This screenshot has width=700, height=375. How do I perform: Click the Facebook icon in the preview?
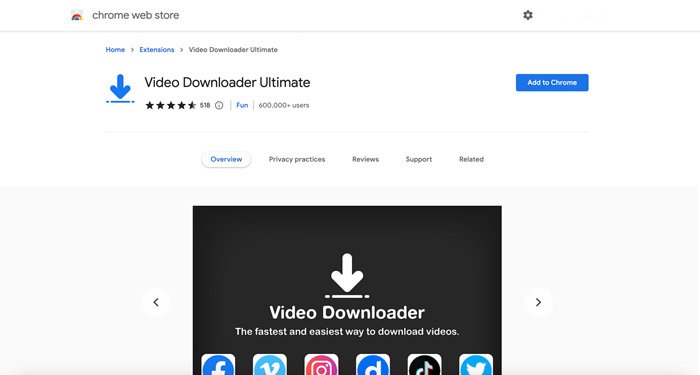pos(218,364)
